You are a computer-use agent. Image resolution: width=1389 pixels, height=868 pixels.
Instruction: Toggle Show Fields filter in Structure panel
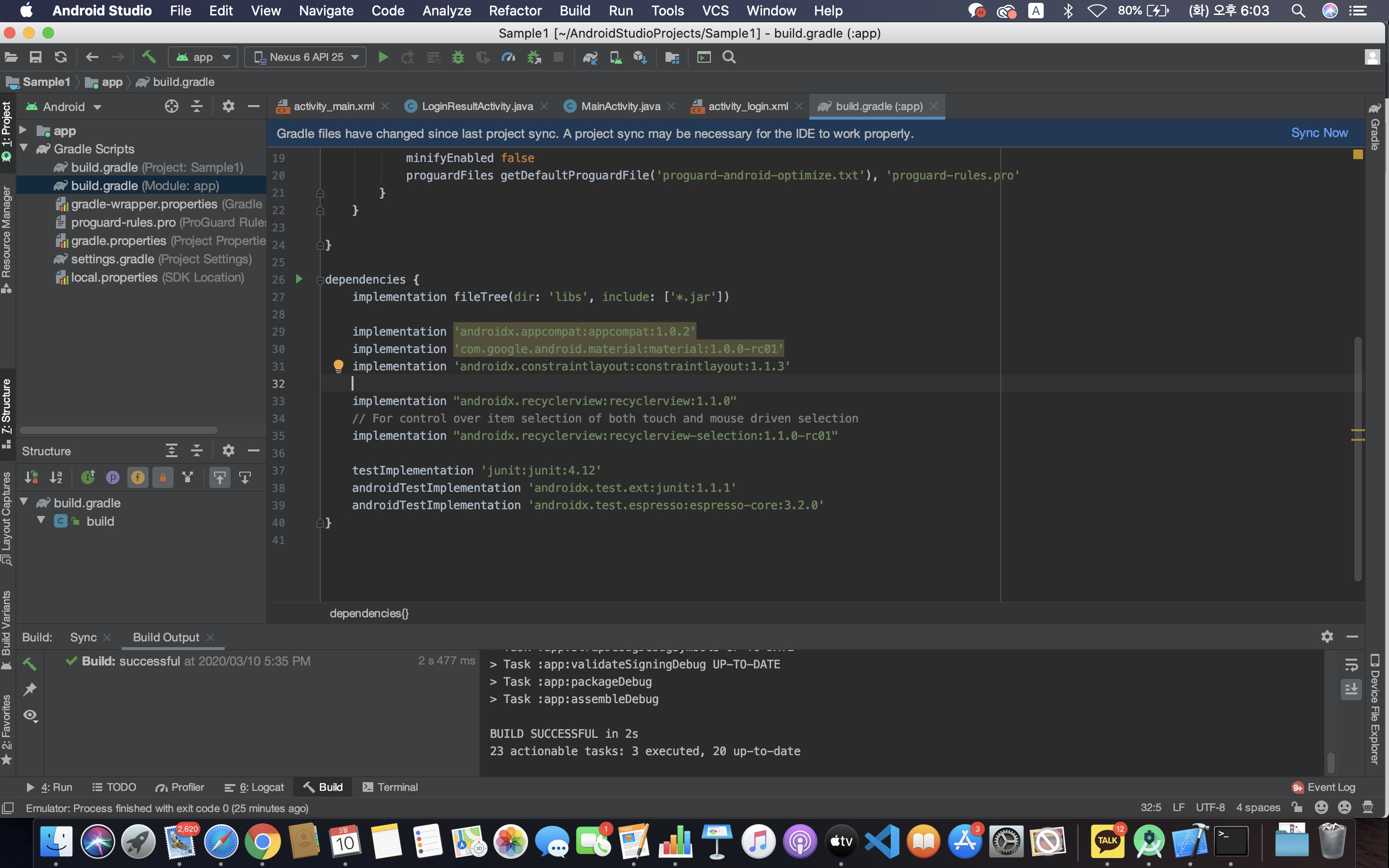click(138, 477)
